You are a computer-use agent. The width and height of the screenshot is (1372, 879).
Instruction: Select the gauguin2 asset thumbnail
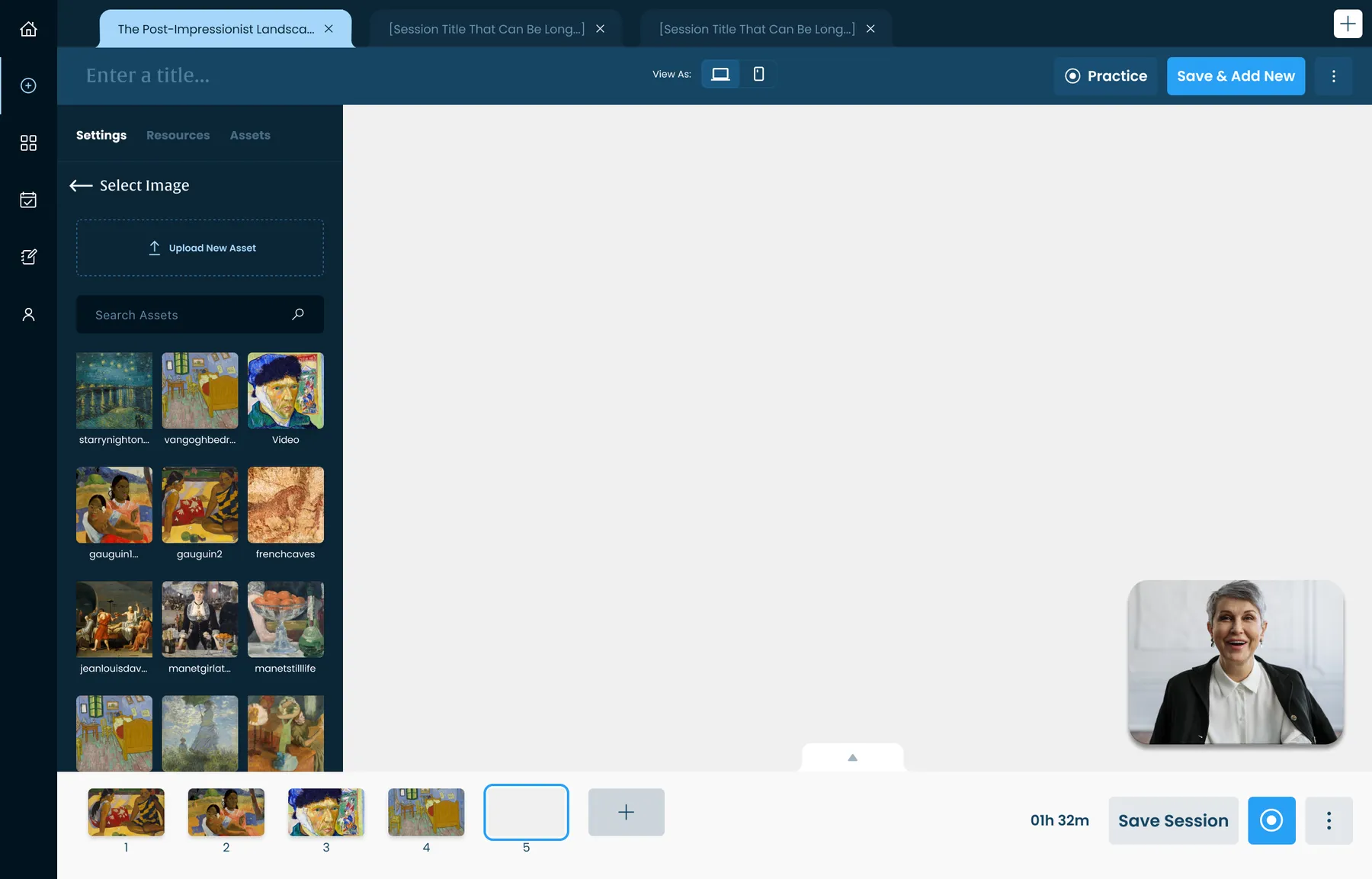point(200,505)
